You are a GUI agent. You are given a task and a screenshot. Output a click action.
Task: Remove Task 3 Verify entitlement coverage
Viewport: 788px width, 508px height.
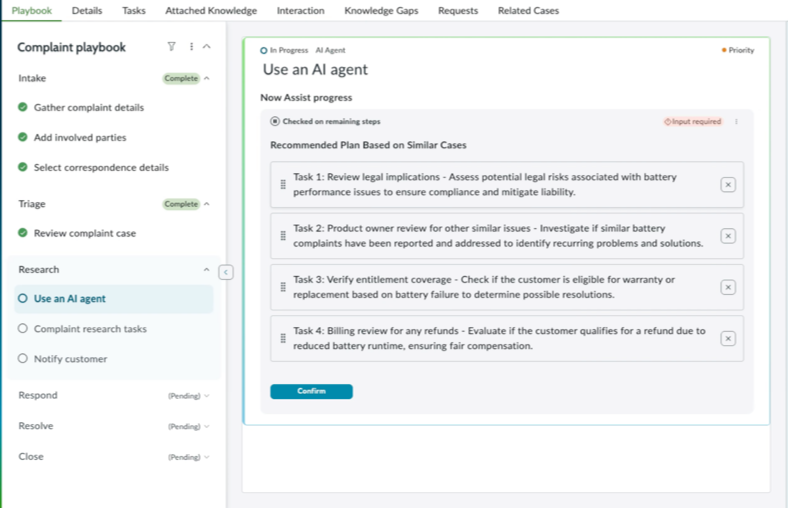[728, 287]
